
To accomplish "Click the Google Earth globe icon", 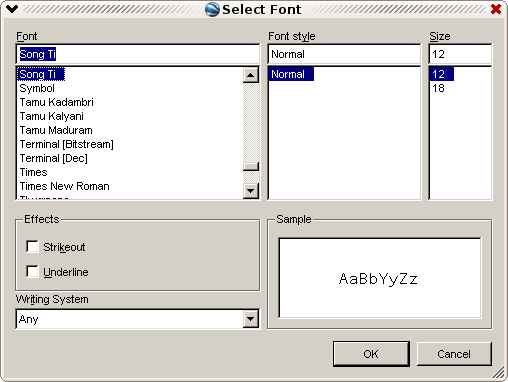I will [212, 9].
